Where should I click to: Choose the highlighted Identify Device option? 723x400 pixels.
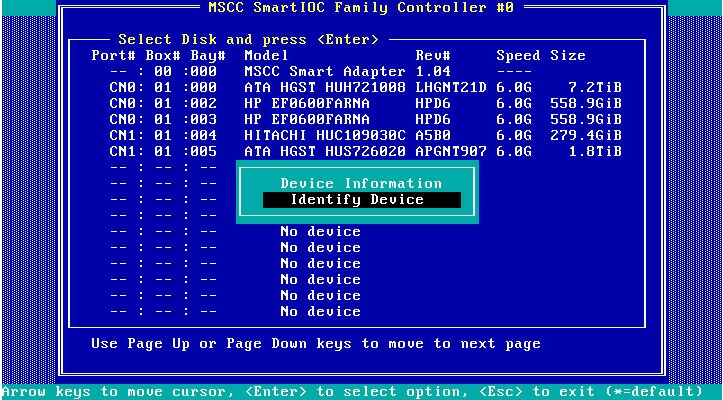(x=362, y=200)
